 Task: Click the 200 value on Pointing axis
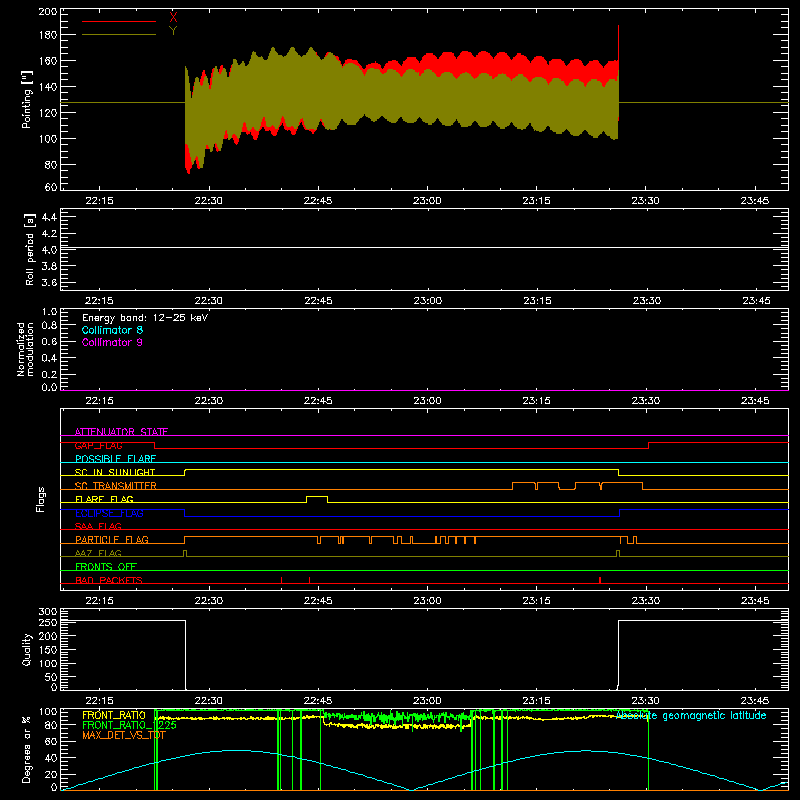[47, 11]
